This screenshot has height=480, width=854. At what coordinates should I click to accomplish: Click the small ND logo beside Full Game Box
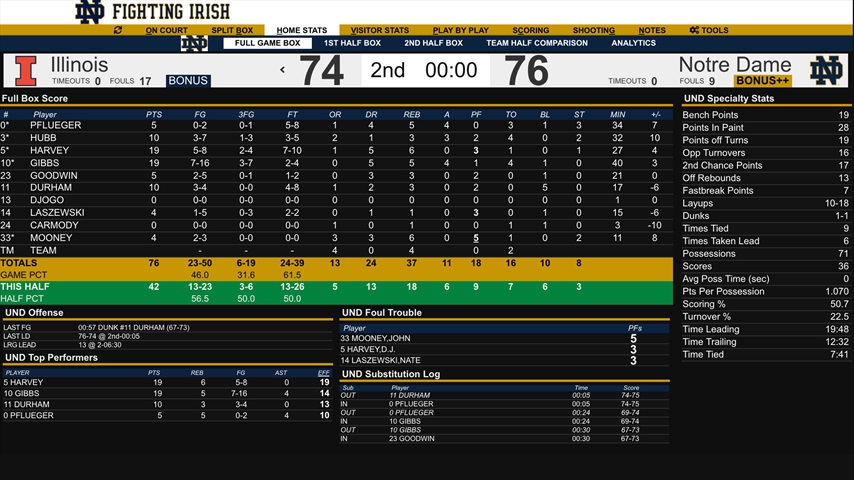point(194,43)
